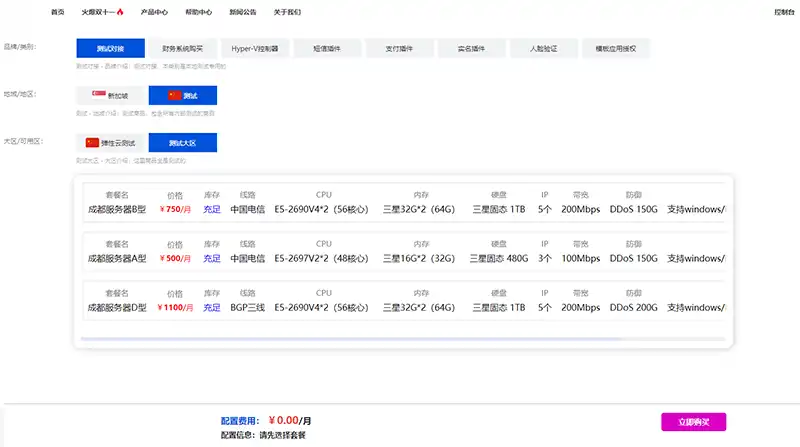
Task: Select the 测试对接 category option
Action: click(110, 48)
